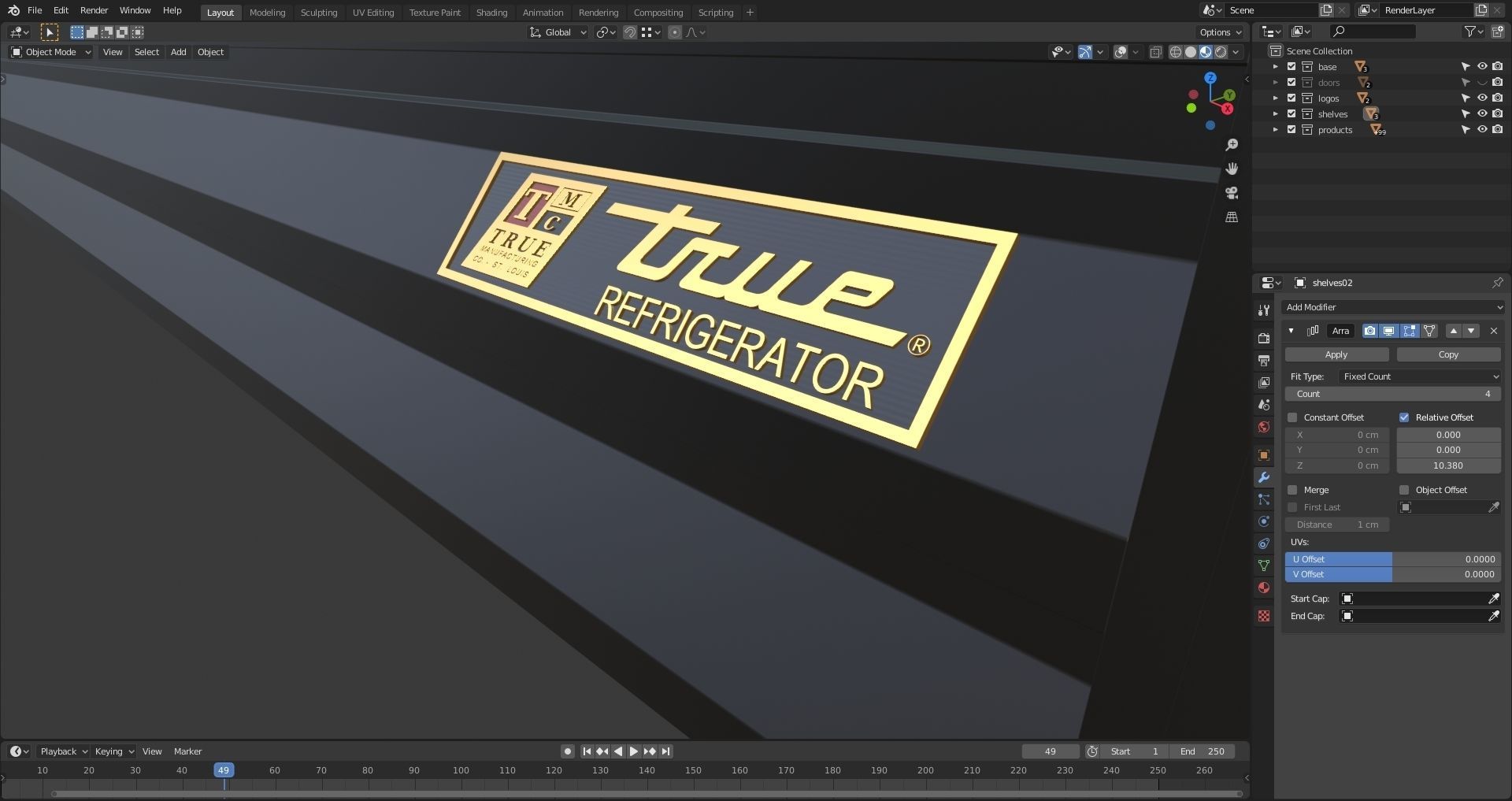Viewport: 1512px width, 801px height.
Task: Toggle Array modifier edit mode display
Action: pos(1410,331)
